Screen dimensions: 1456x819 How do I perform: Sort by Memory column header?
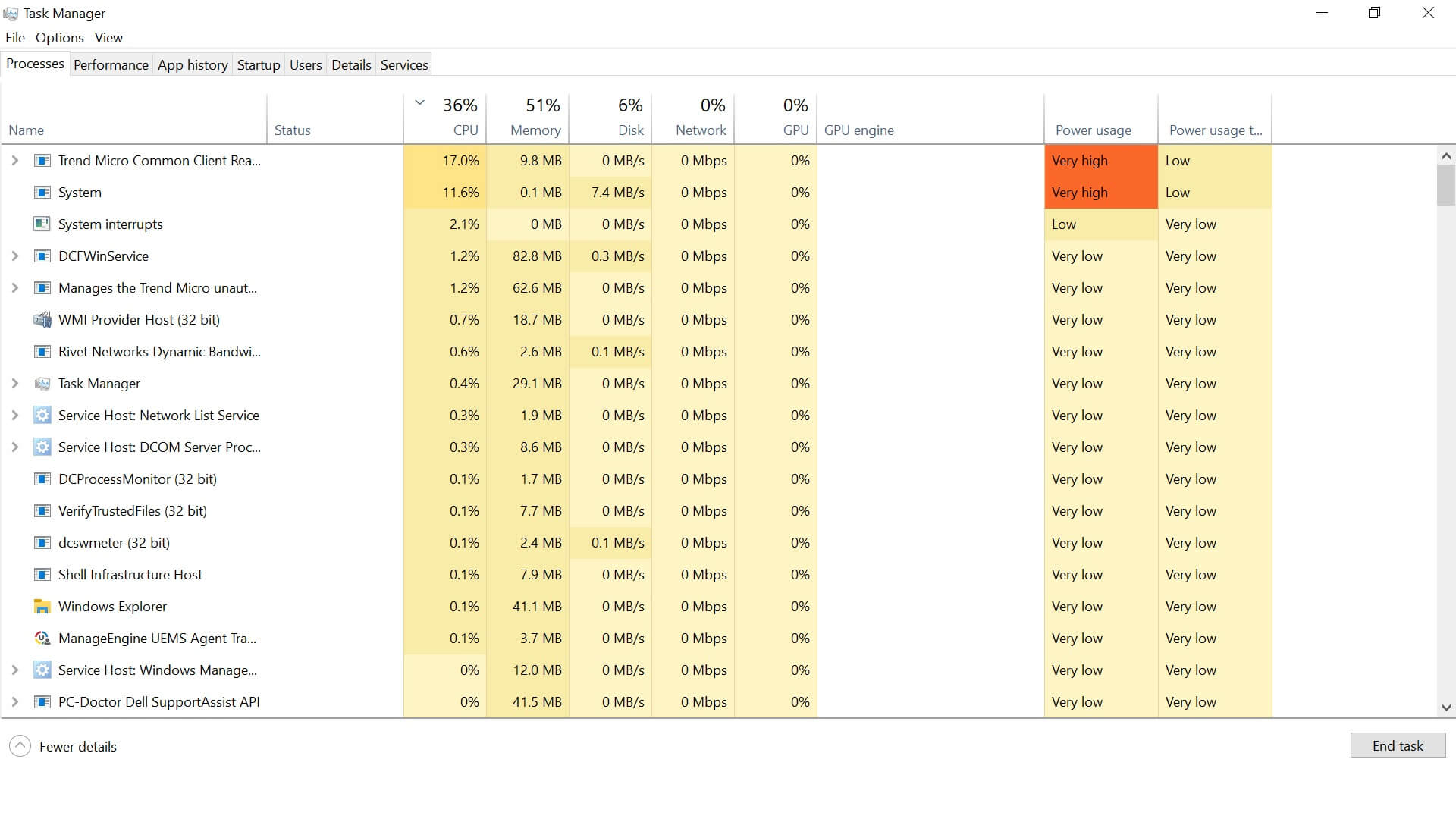[x=535, y=130]
